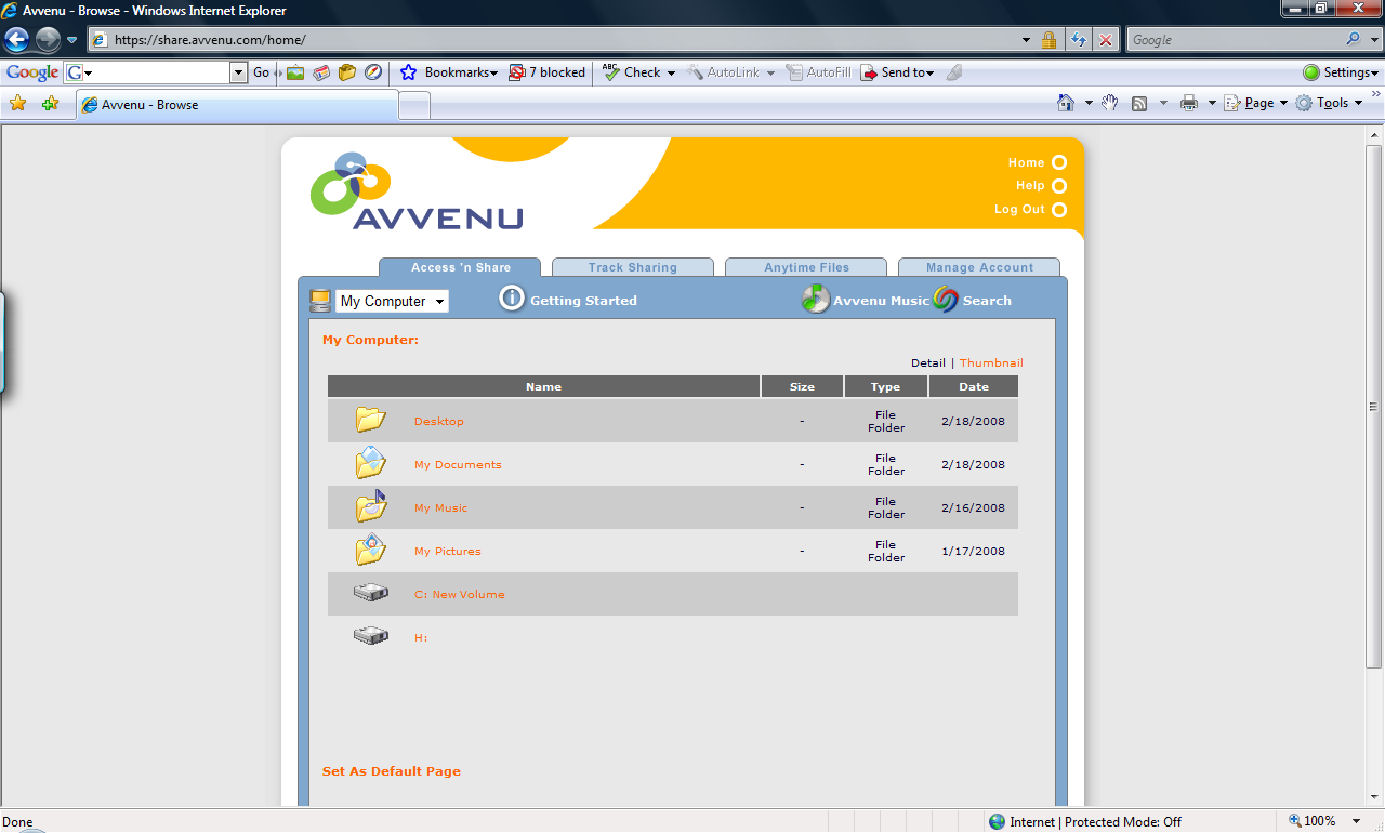
Task: Click the Home link in Avvenu header
Action: [x=1037, y=163]
